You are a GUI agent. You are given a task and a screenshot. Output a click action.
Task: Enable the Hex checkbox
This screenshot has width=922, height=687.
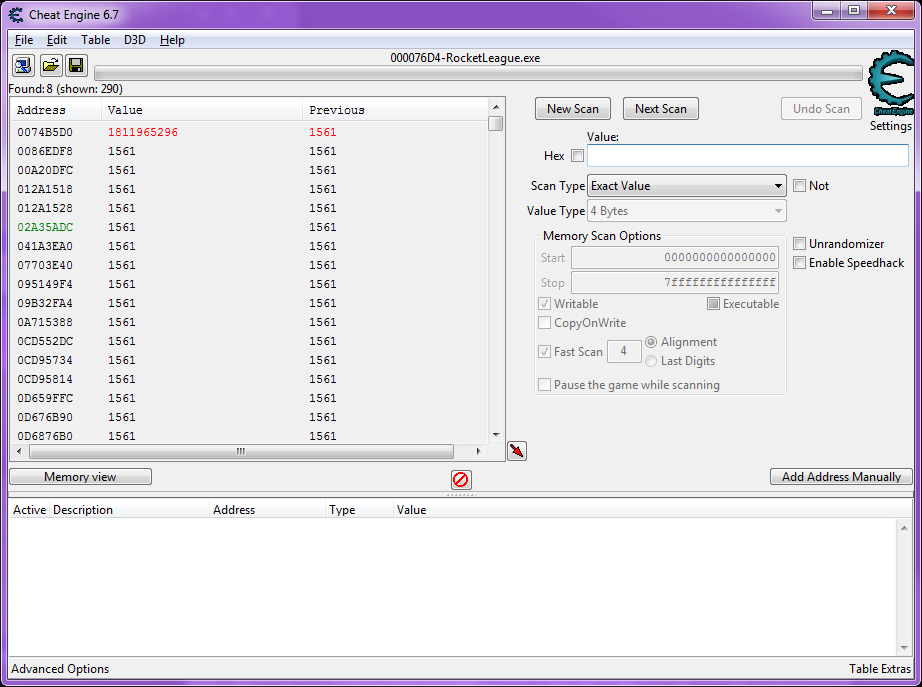click(x=577, y=156)
